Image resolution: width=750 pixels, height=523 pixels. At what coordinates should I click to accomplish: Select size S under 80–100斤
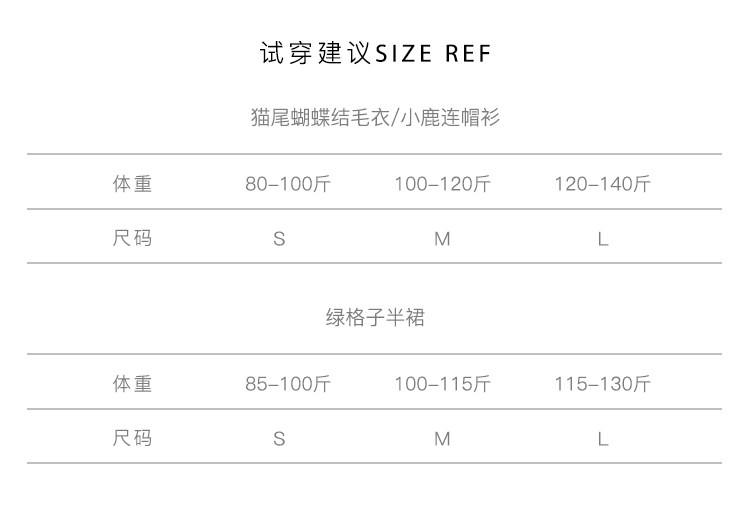pos(279,239)
